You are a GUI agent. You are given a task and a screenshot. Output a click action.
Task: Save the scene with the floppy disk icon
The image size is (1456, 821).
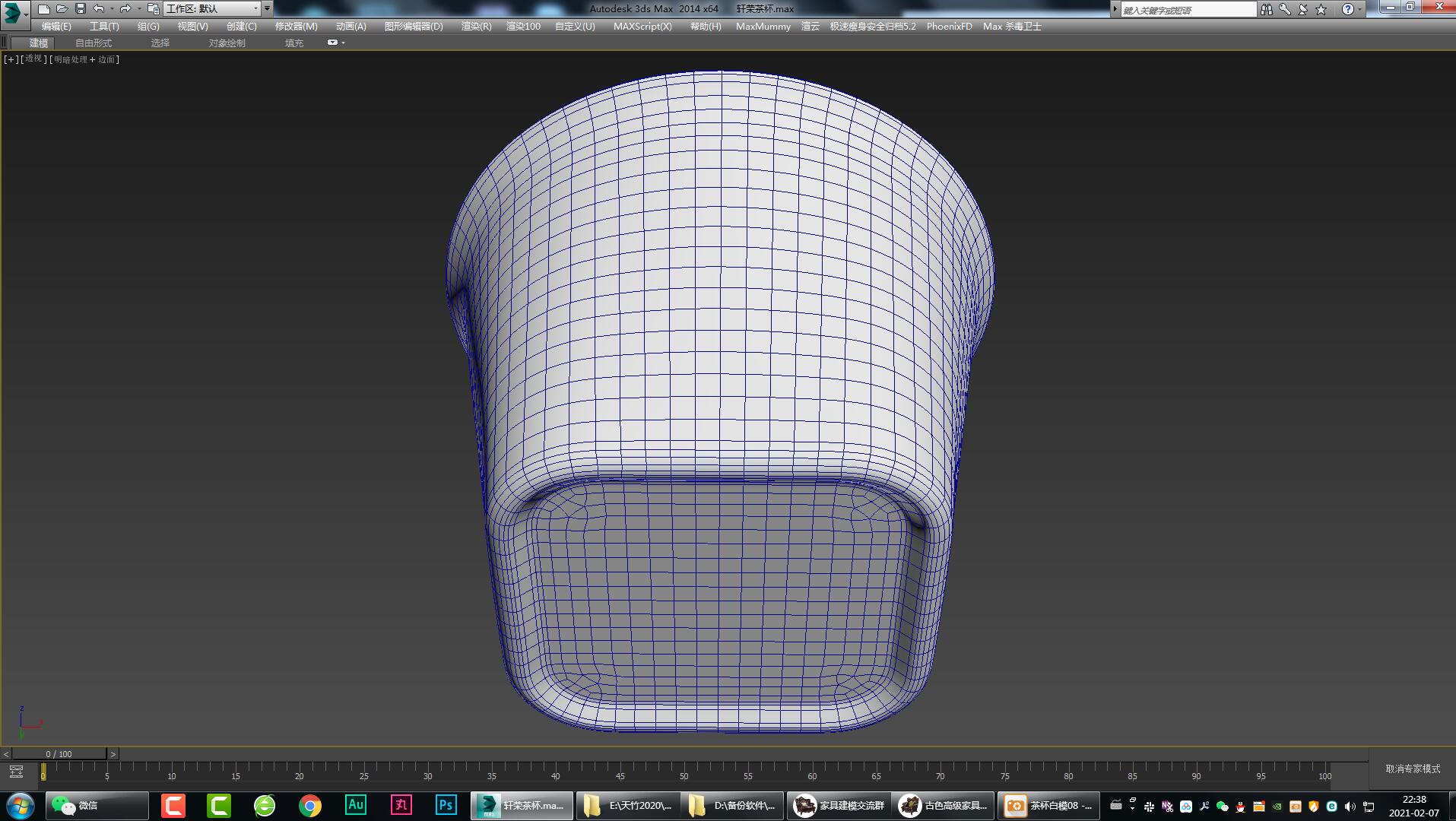pyautogui.click(x=81, y=9)
